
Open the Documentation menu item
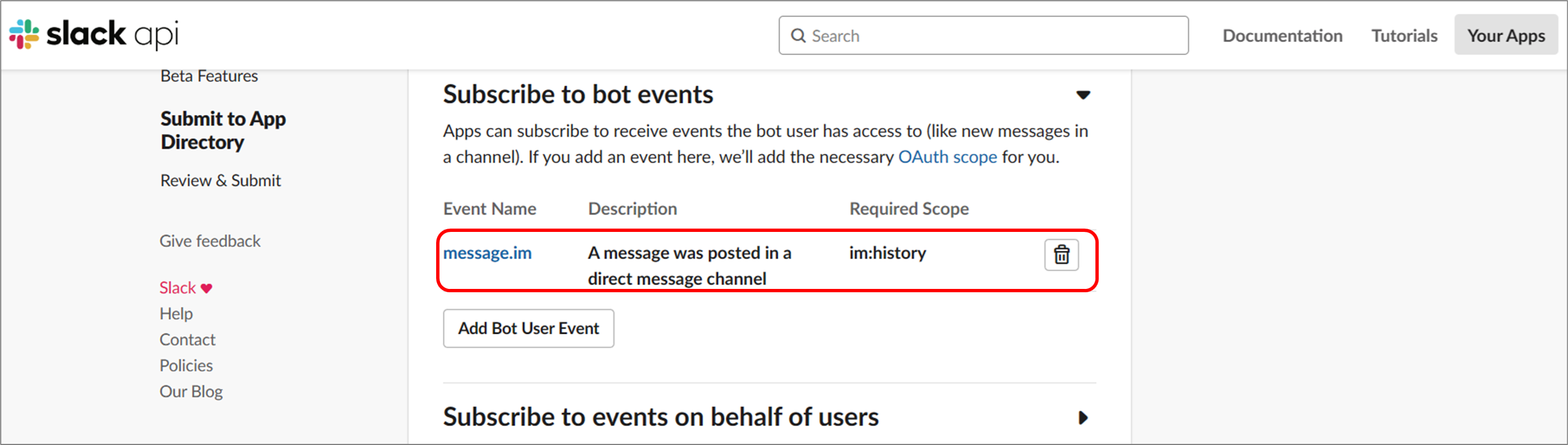click(1282, 36)
